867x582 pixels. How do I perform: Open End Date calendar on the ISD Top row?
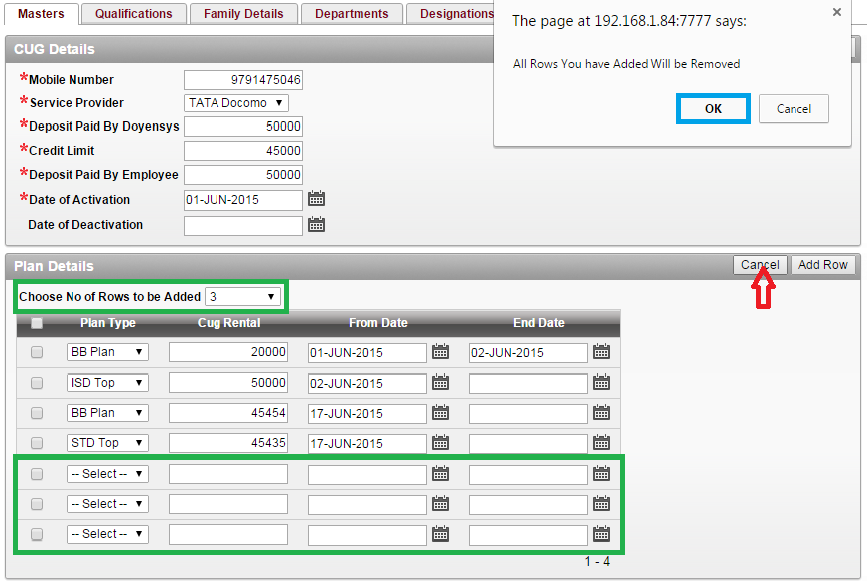pyautogui.click(x=602, y=382)
